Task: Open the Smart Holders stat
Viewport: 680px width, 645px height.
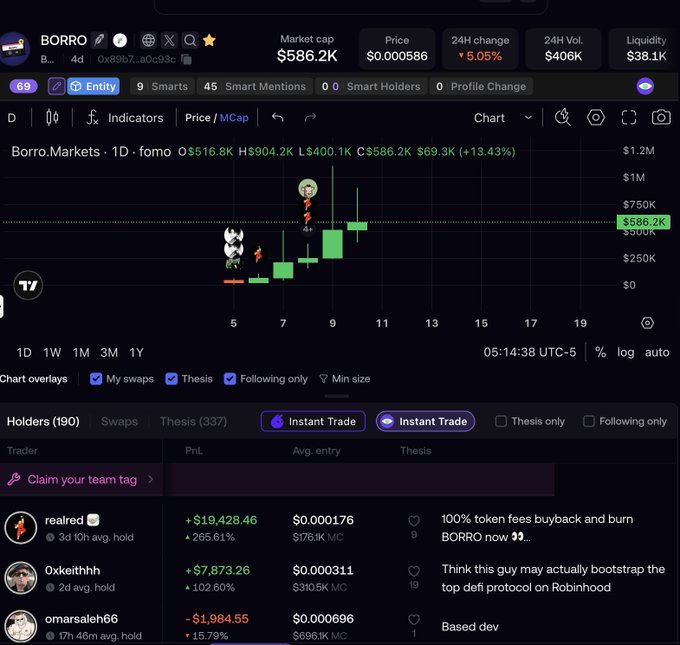Action: [x=371, y=86]
